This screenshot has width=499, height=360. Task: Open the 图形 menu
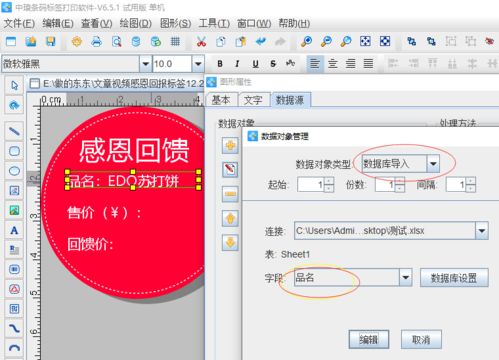click(175, 23)
